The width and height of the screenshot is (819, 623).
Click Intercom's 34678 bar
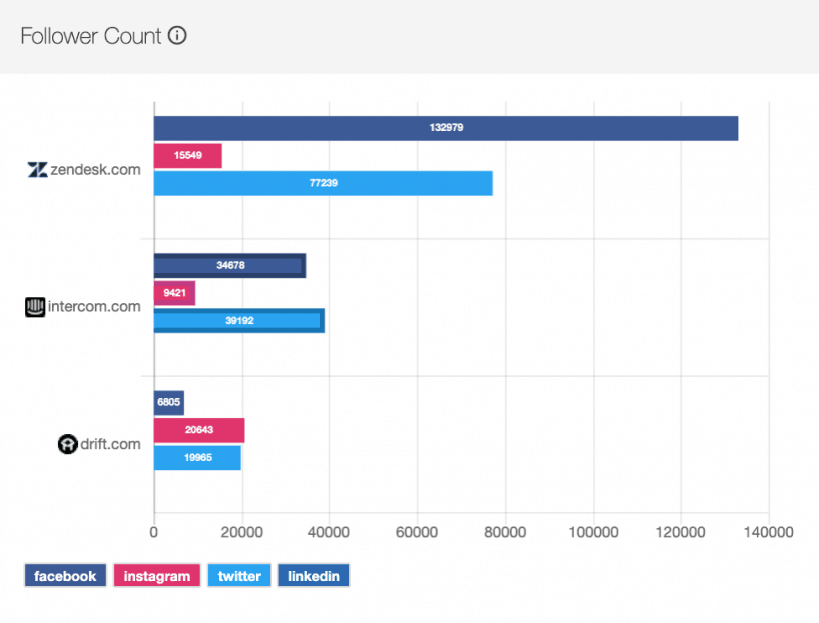230,265
